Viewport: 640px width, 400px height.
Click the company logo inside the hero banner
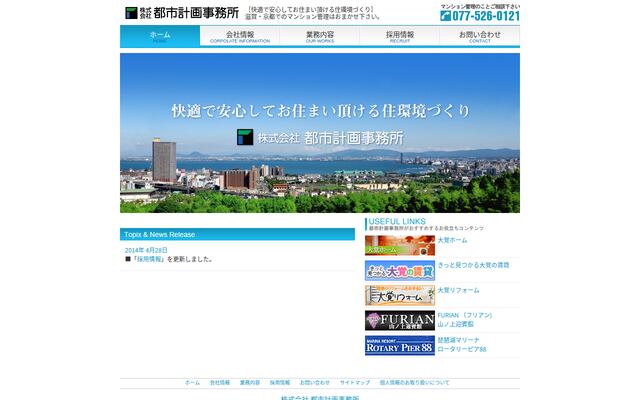[x=320, y=138]
